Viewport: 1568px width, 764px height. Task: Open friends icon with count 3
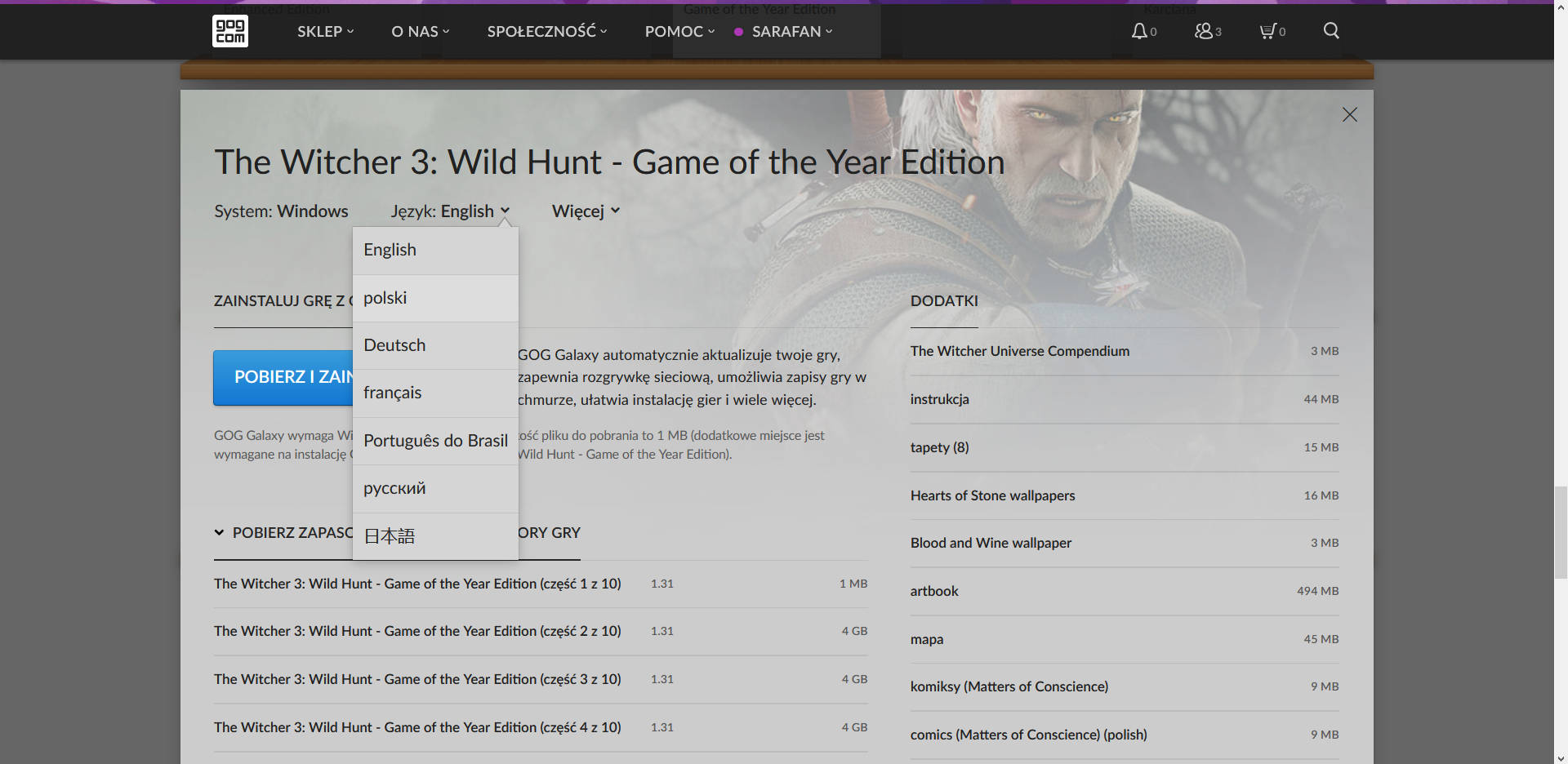click(1208, 31)
